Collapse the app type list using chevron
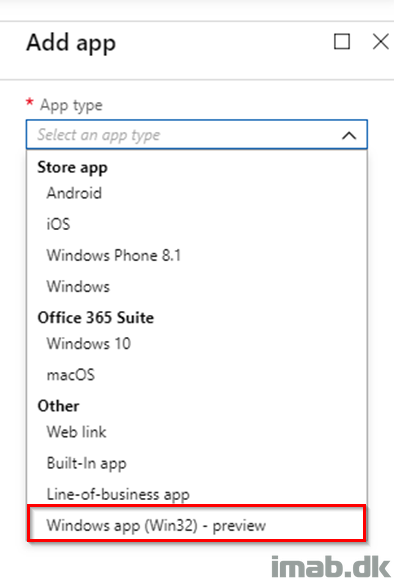The width and height of the screenshot is (394, 579). pyautogui.click(x=349, y=136)
